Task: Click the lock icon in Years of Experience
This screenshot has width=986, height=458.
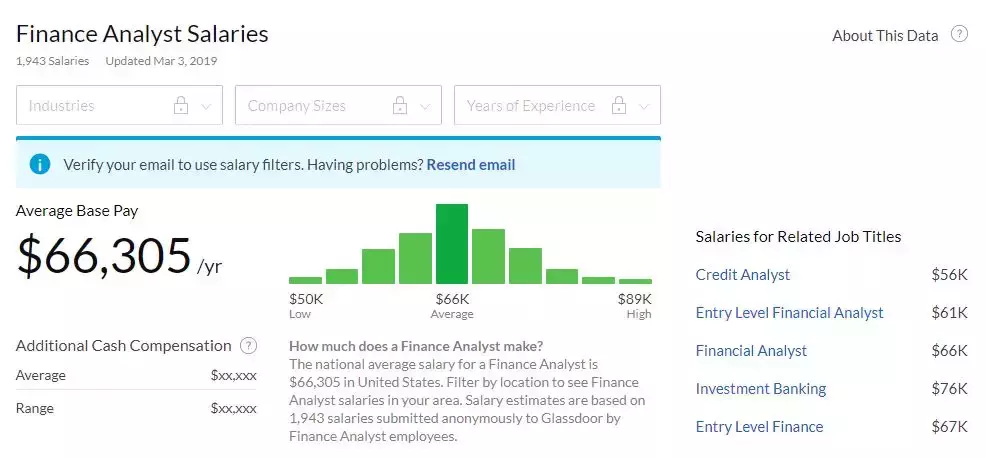Action: tap(619, 106)
